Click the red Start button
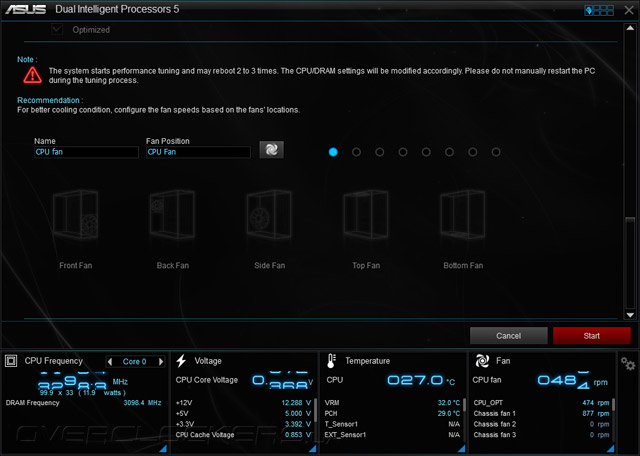The image size is (640, 456). pyautogui.click(x=591, y=336)
